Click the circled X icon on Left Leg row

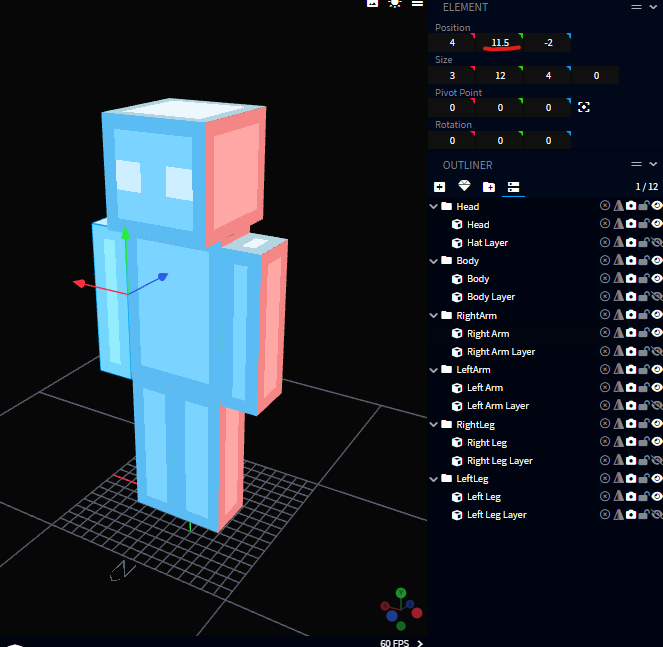605,497
